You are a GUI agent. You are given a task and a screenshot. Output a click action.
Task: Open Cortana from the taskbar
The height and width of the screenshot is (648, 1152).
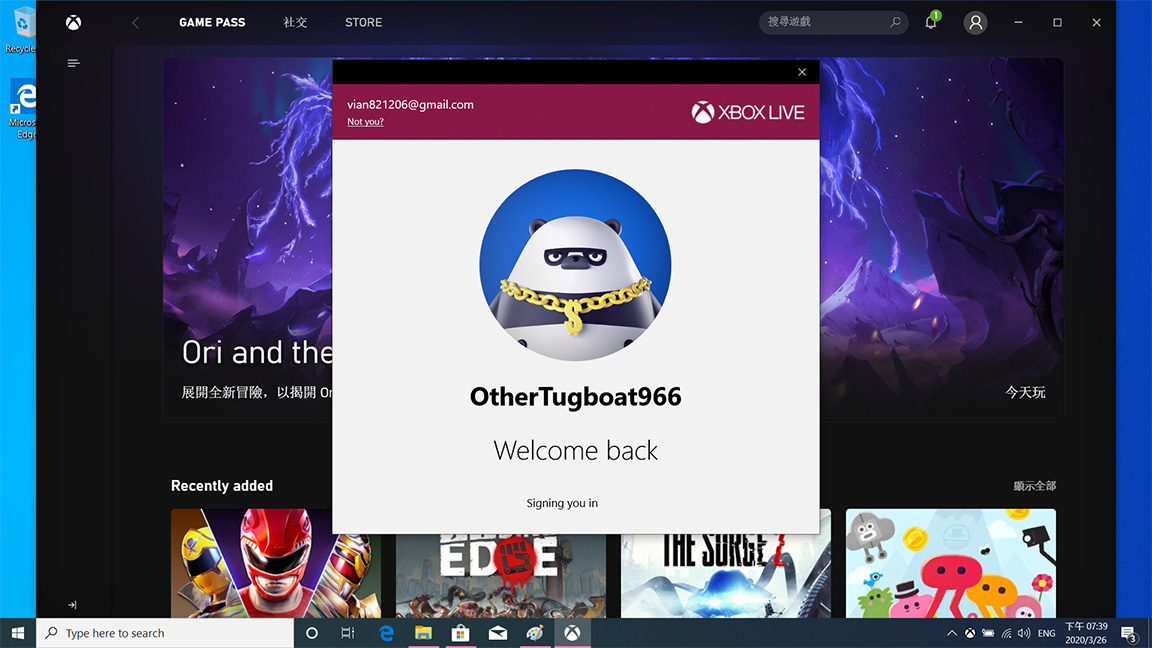(312, 633)
